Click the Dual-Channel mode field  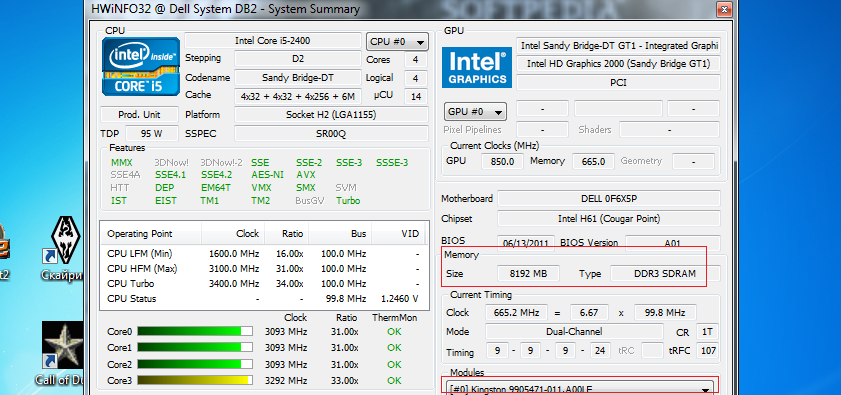574,332
